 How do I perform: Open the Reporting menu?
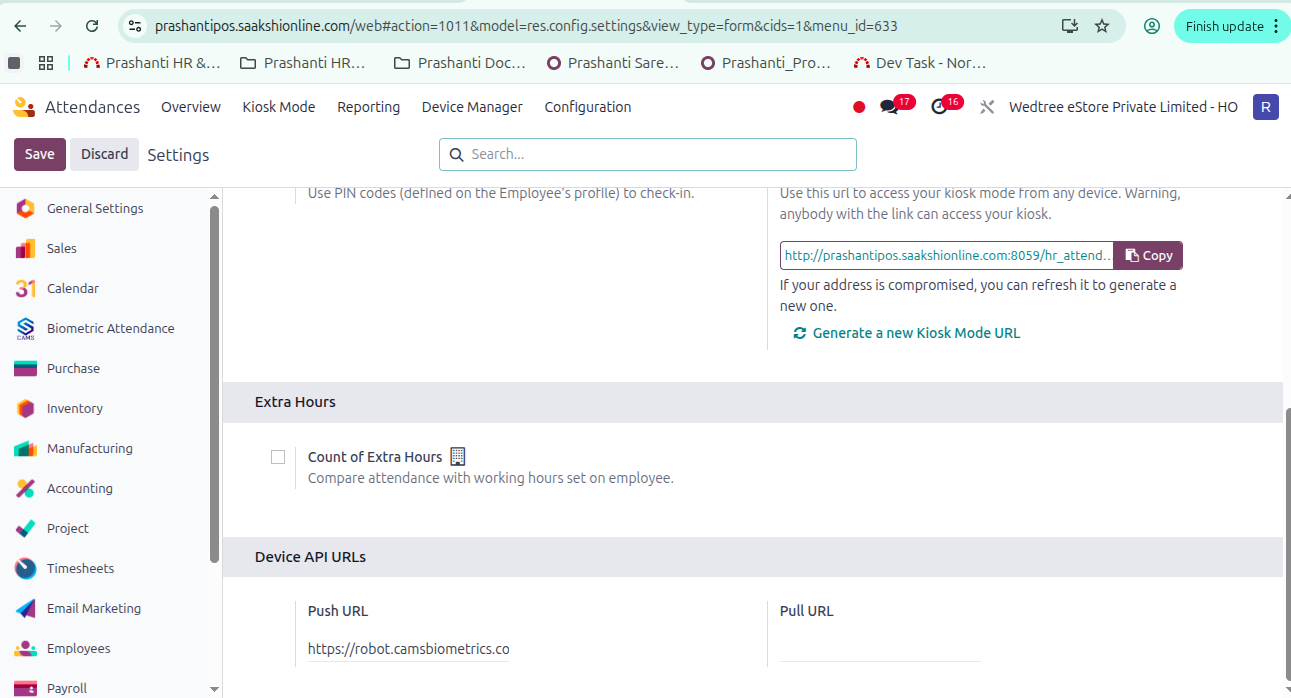click(368, 107)
